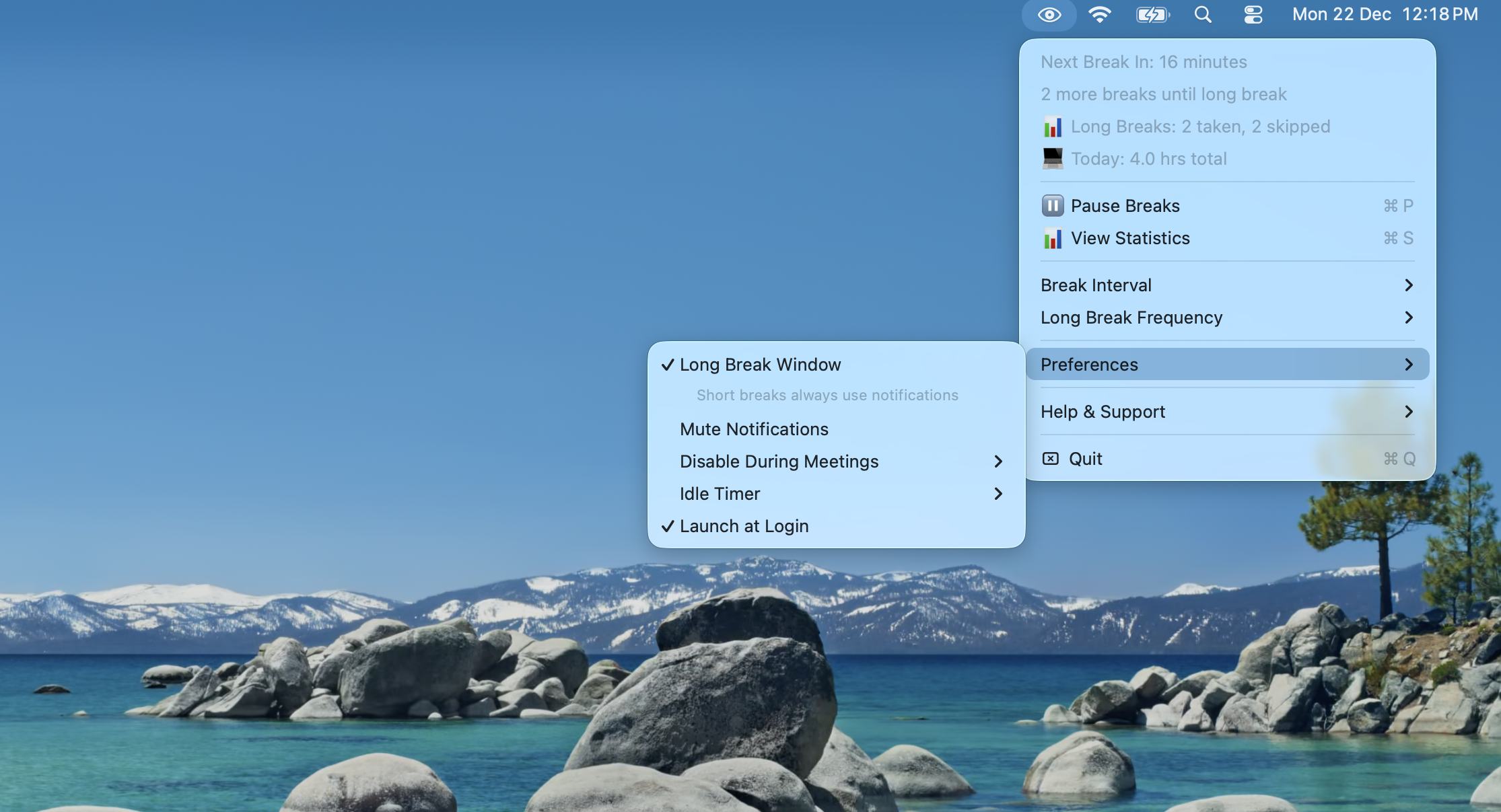Open the Wi-Fi menu bar icon
Viewport: 1501px width, 812px height.
click(1100, 14)
